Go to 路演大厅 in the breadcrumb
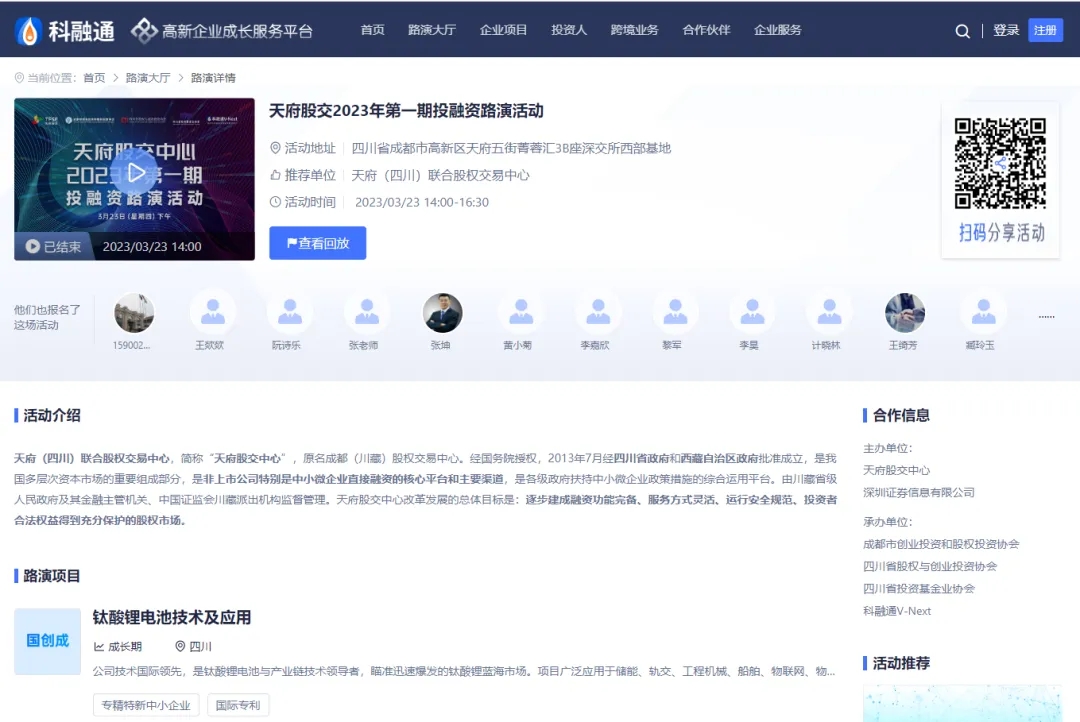The width and height of the screenshot is (1080, 722). tap(148, 78)
